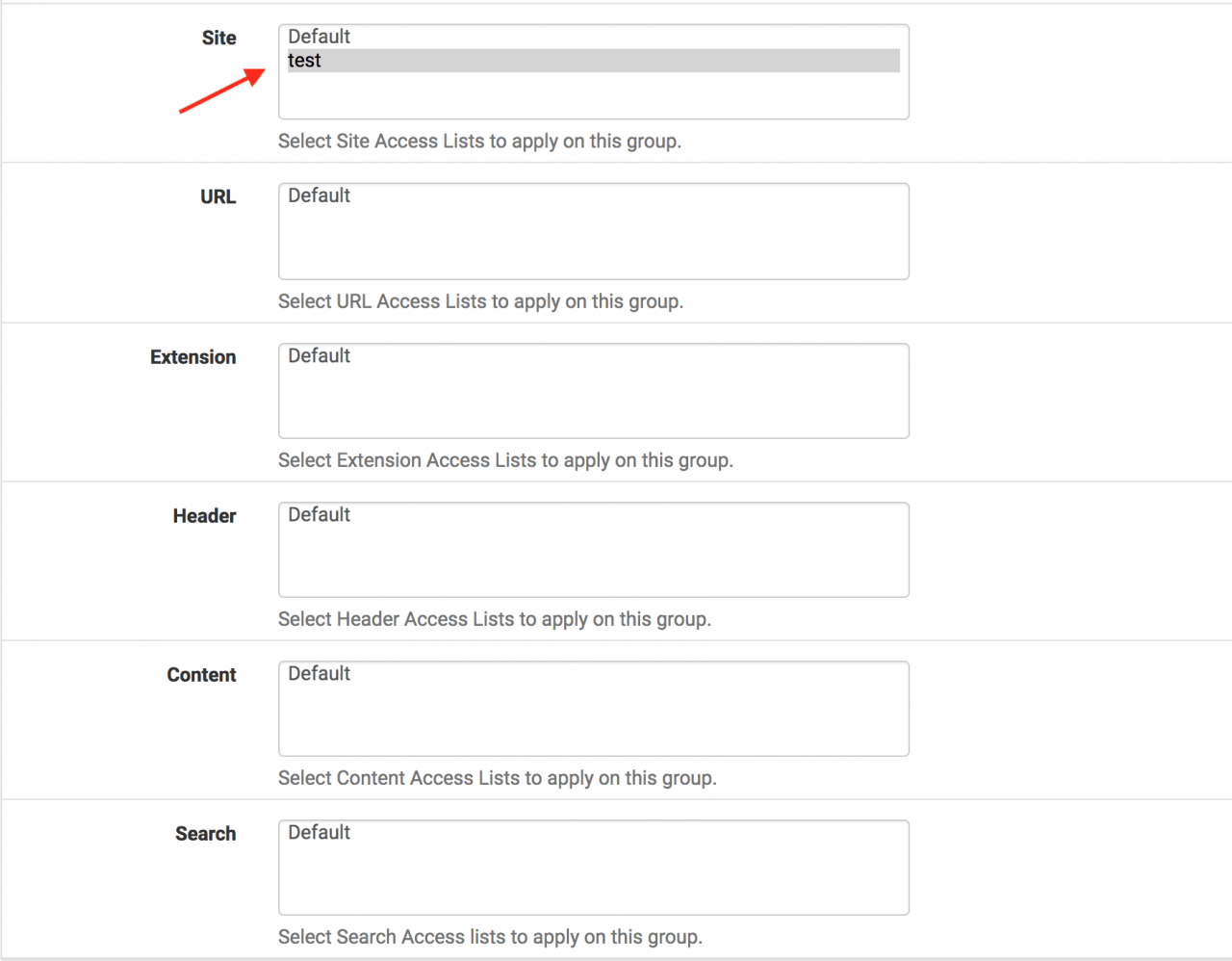Image resolution: width=1232 pixels, height=961 pixels.
Task: Click blank area inside URL list box
Action: click(x=593, y=246)
